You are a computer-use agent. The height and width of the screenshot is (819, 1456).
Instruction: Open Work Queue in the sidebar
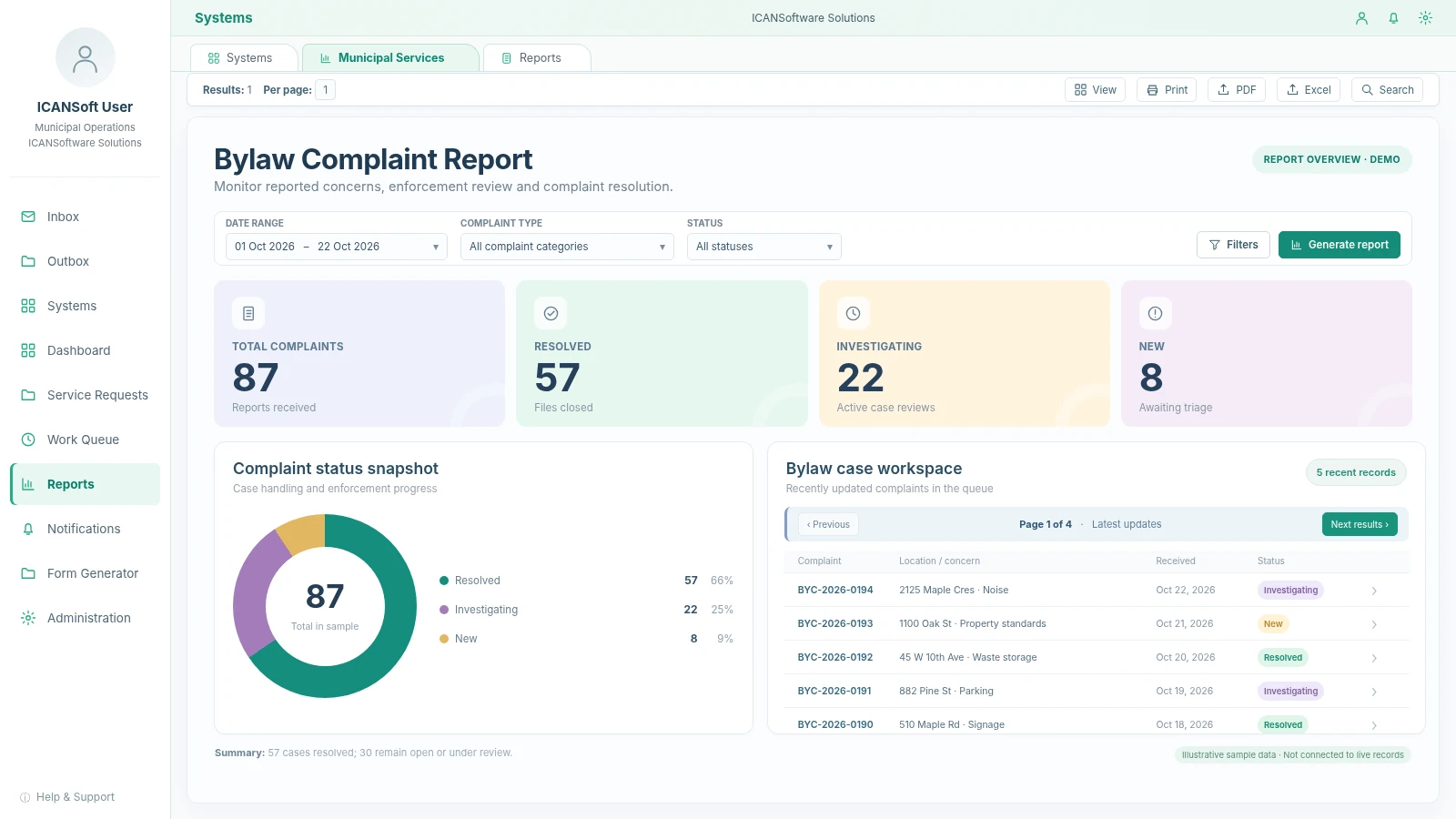pos(85,440)
